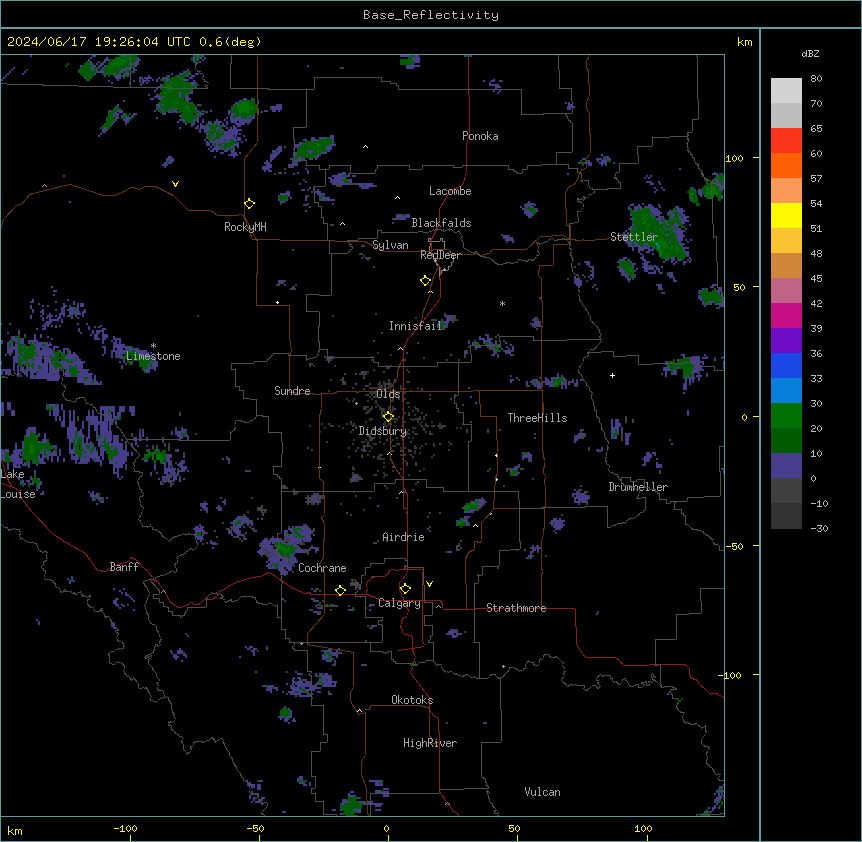
Task: Click the 45 value in the legend
Action: coord(816,278)
